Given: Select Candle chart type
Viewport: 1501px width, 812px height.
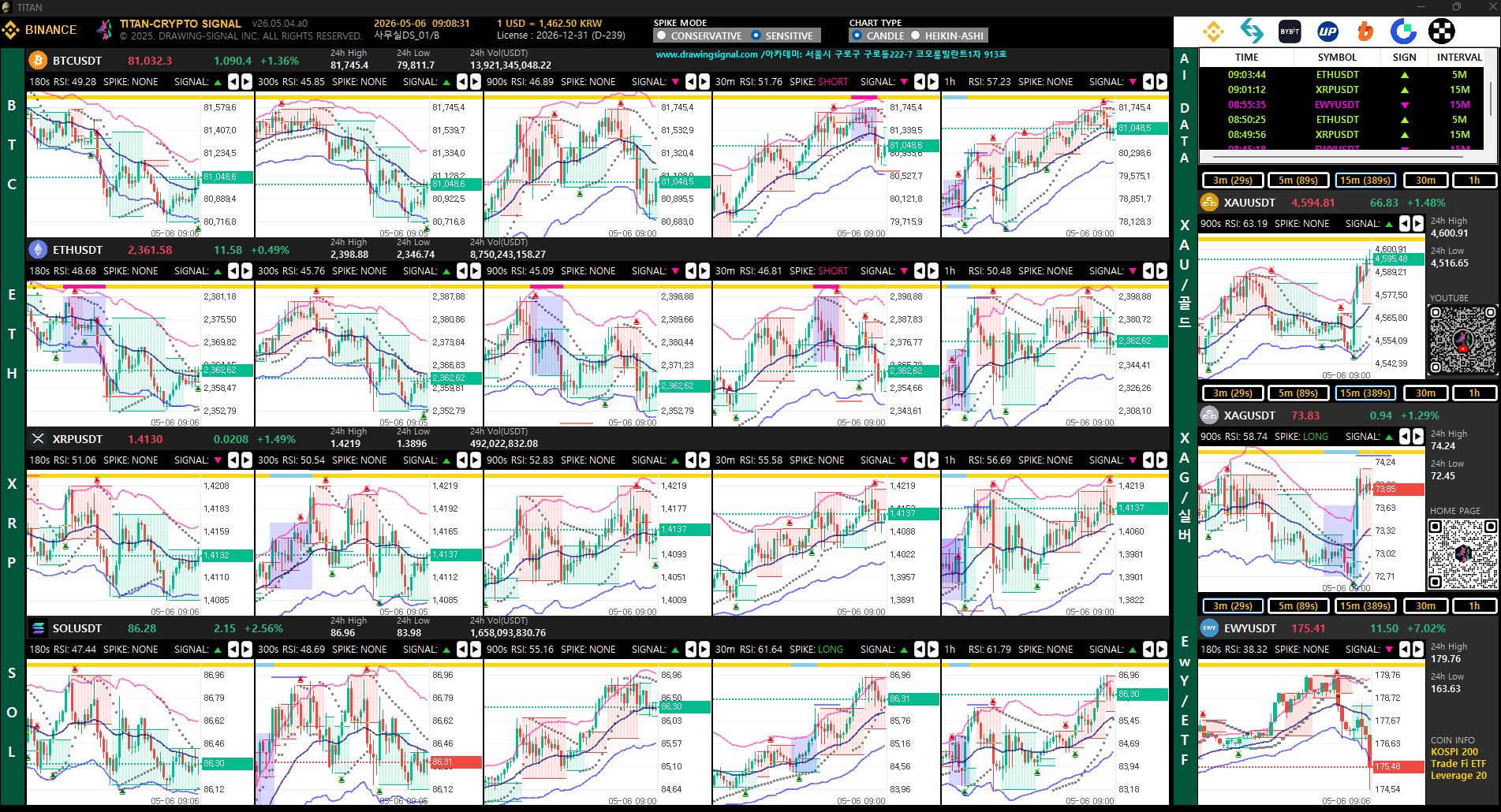Looking at the screenshot, I should [878, 35].
